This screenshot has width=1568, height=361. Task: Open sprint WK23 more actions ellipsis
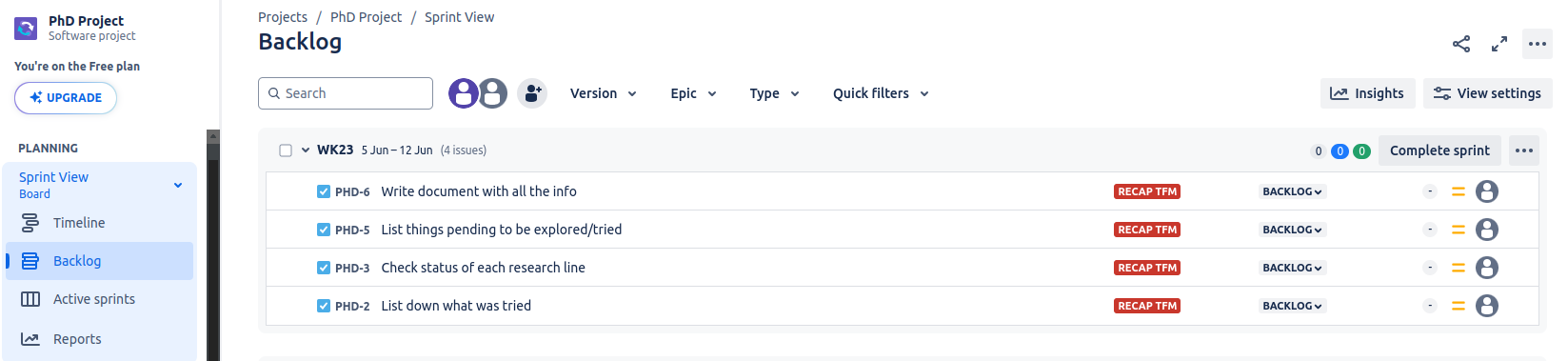(1524, 150)
